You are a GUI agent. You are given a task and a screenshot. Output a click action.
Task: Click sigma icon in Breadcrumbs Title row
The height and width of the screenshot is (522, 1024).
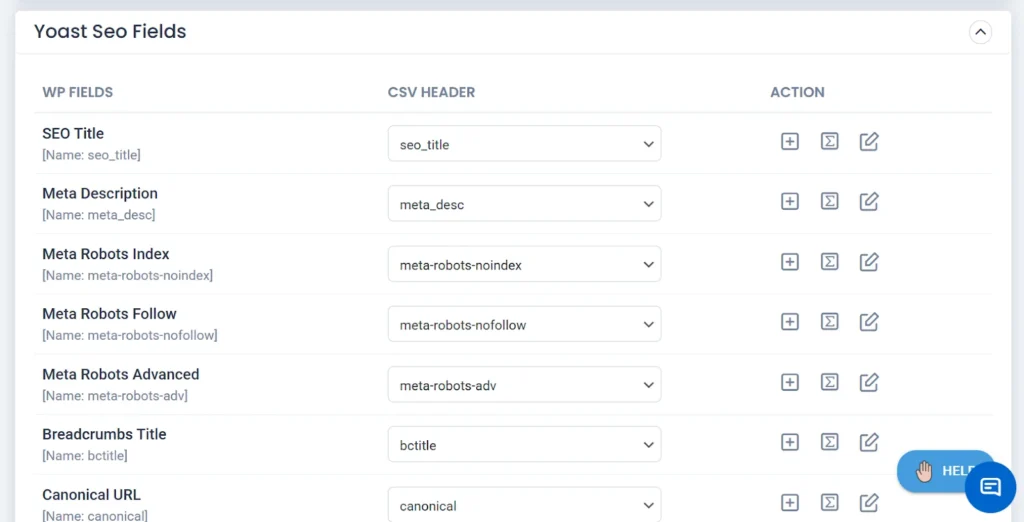[829, 442]
